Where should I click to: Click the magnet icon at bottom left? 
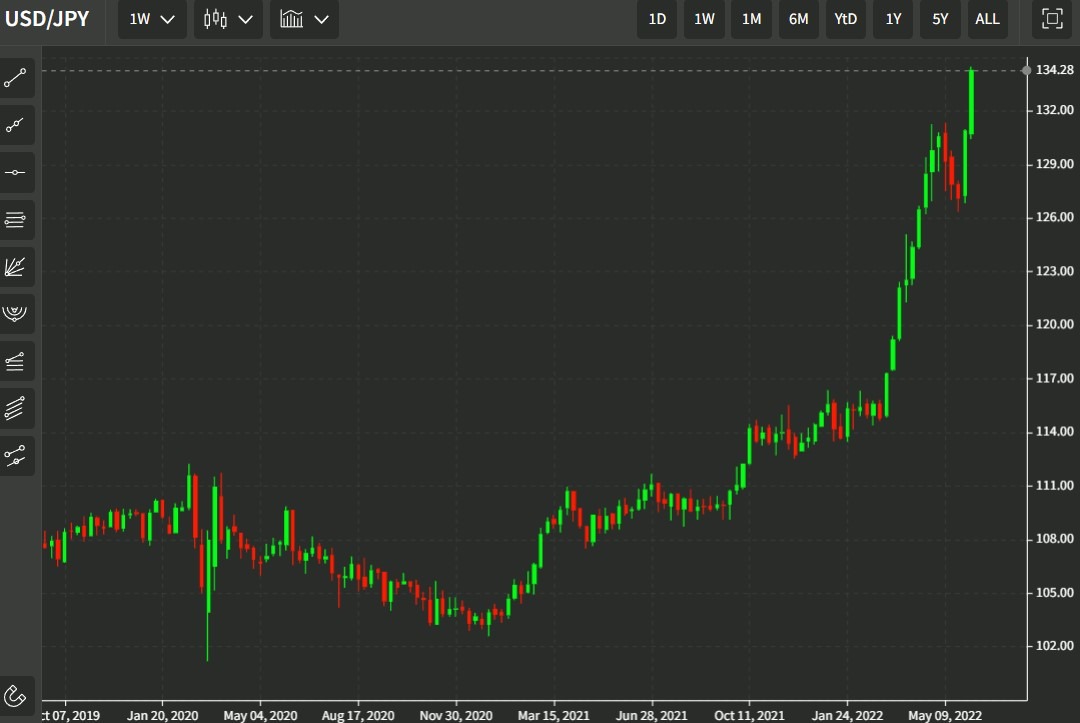coord(18,695)
